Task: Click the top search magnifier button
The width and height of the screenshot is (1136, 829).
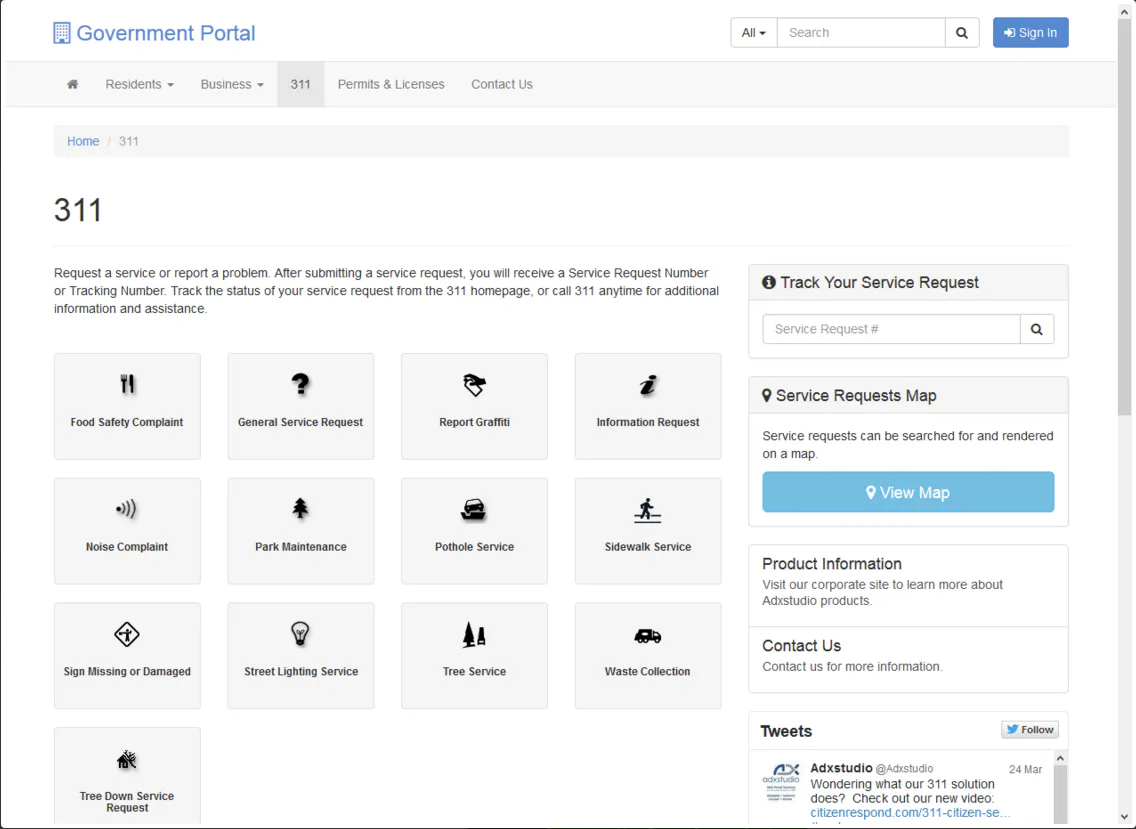Action: (962, 33)
